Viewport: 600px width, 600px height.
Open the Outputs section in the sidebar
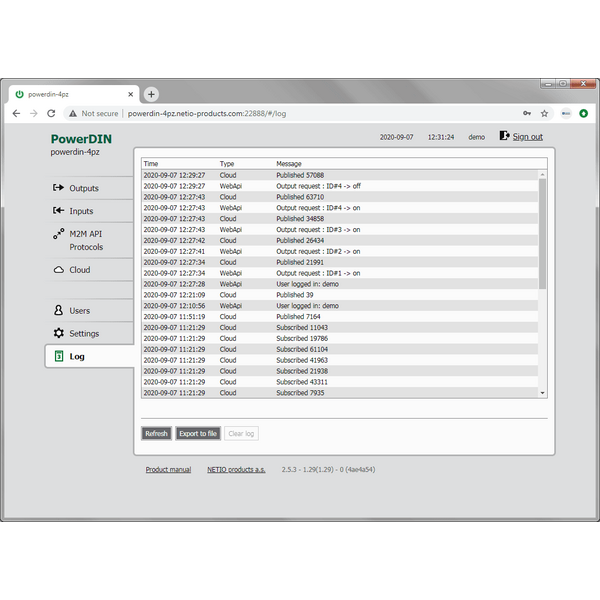[x=83, y=188]
